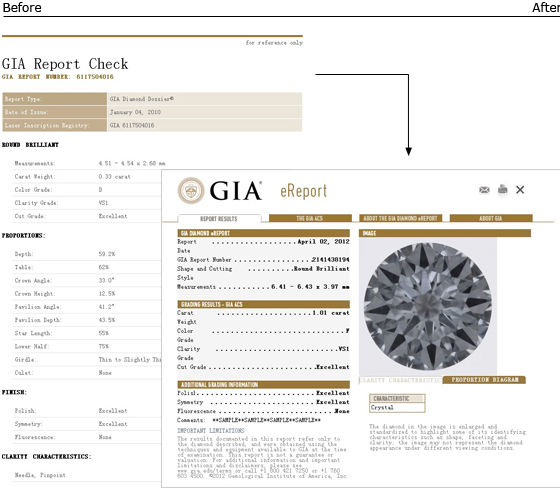Click the GIA seal logo
560x489 pixels.
pyautogui.click(x=191, y=191)
